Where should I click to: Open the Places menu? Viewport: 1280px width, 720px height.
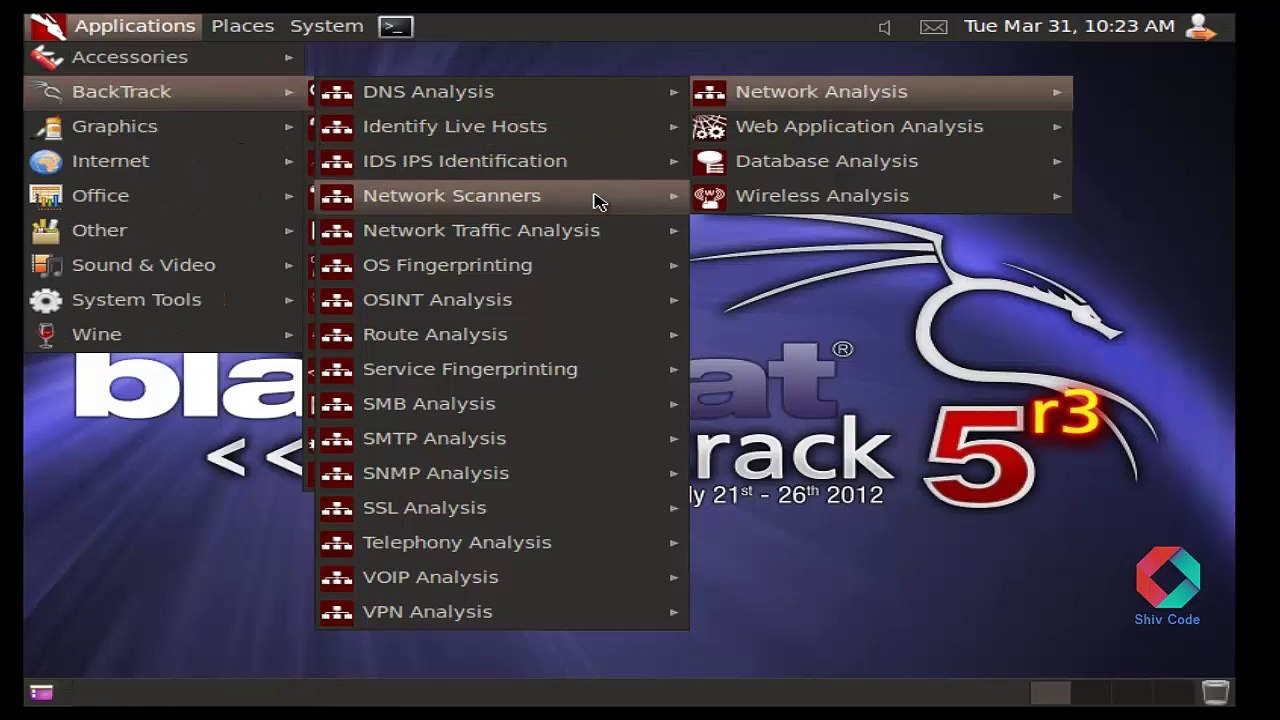242,26
